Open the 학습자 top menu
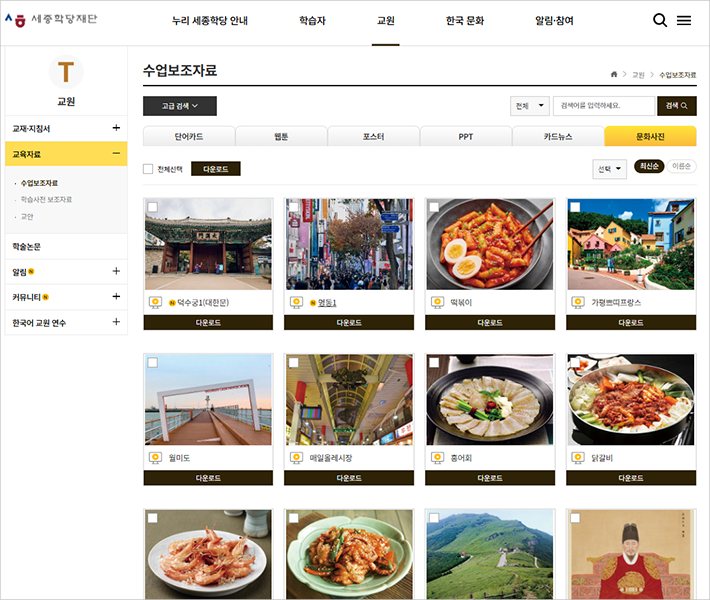The width and height of the screenshot is (710, 600). pyautogui.click(x=312, y=21)
